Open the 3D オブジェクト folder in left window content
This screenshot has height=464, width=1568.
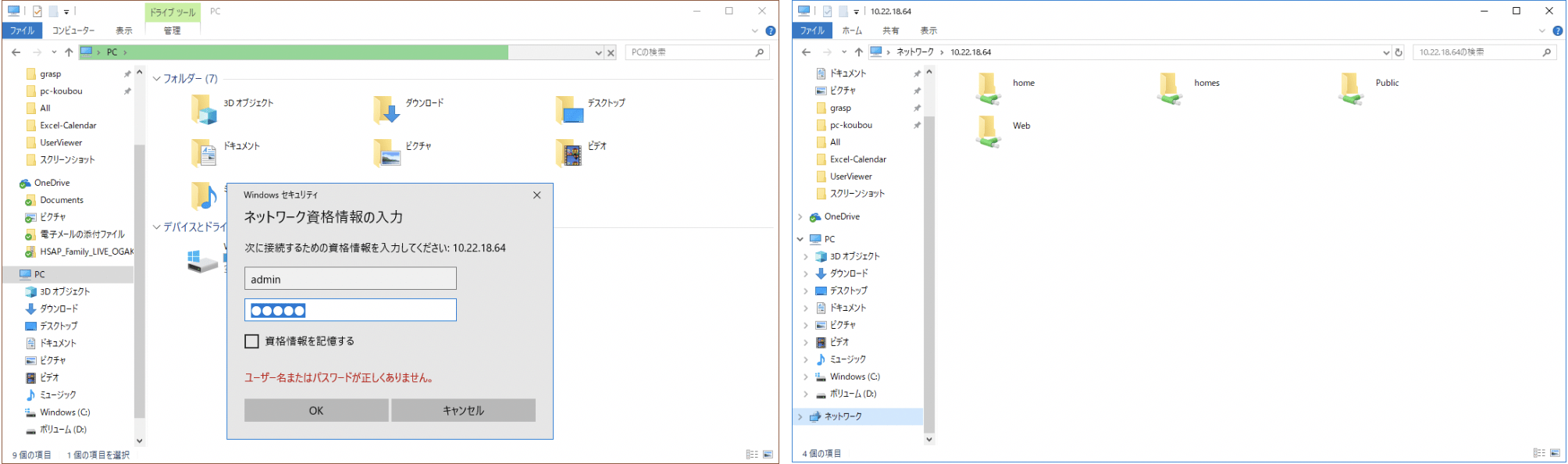205,109
